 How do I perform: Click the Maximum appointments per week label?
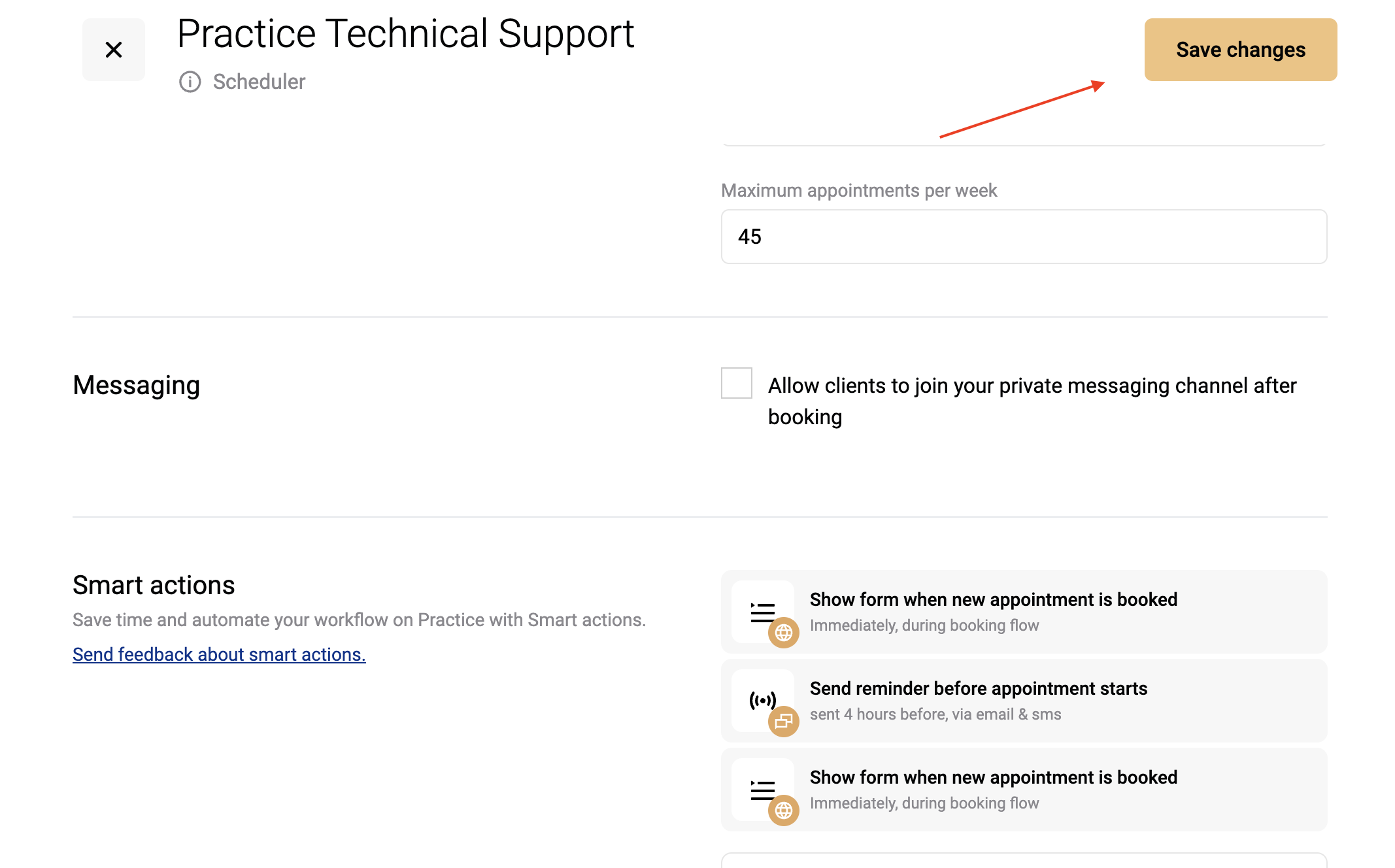(859, 190)
